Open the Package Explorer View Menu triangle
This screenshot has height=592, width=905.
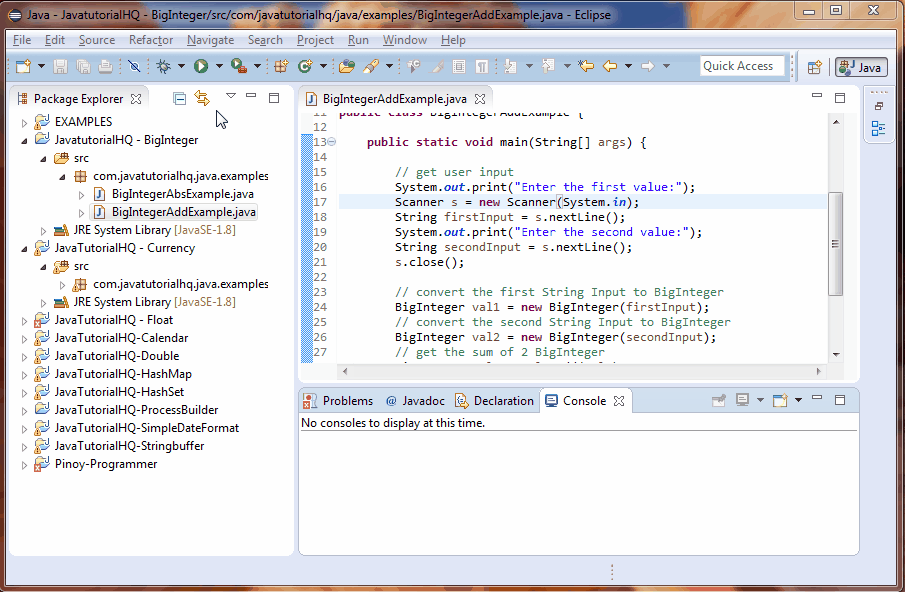tap(231, 96)
